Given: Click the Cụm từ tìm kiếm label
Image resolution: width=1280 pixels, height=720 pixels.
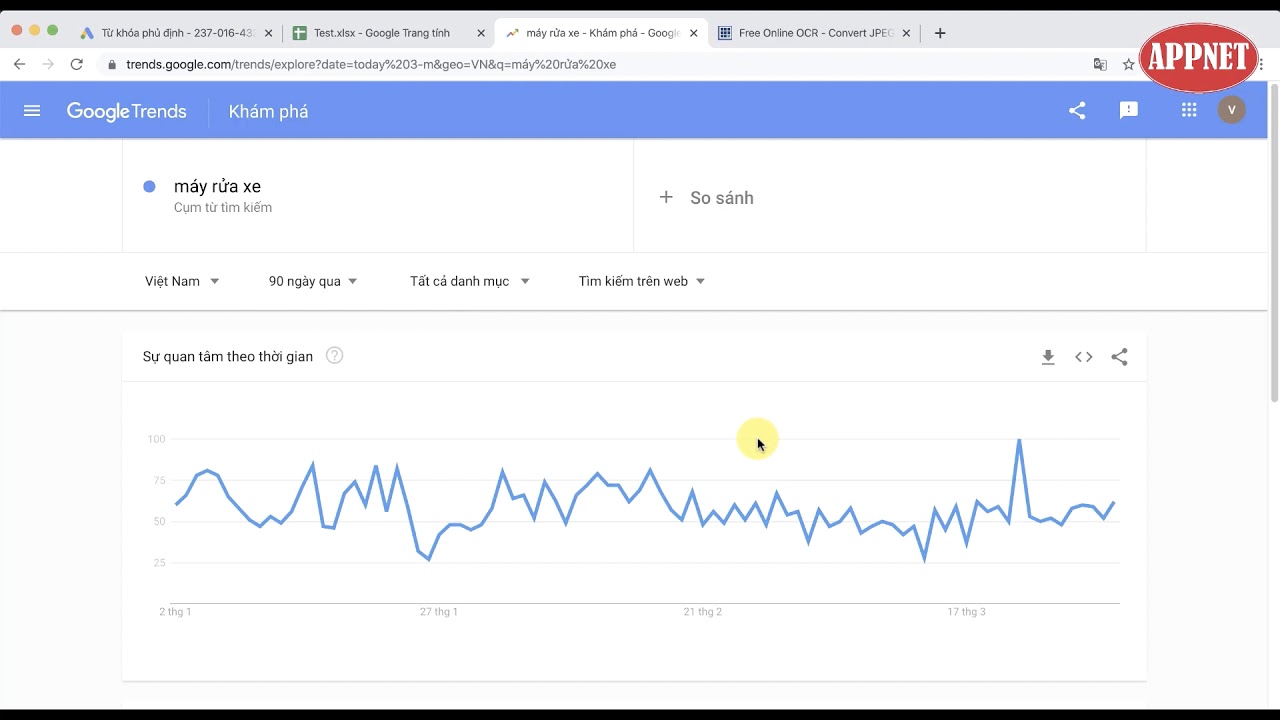Looking at the screenshot, I should tap(223, 208).
